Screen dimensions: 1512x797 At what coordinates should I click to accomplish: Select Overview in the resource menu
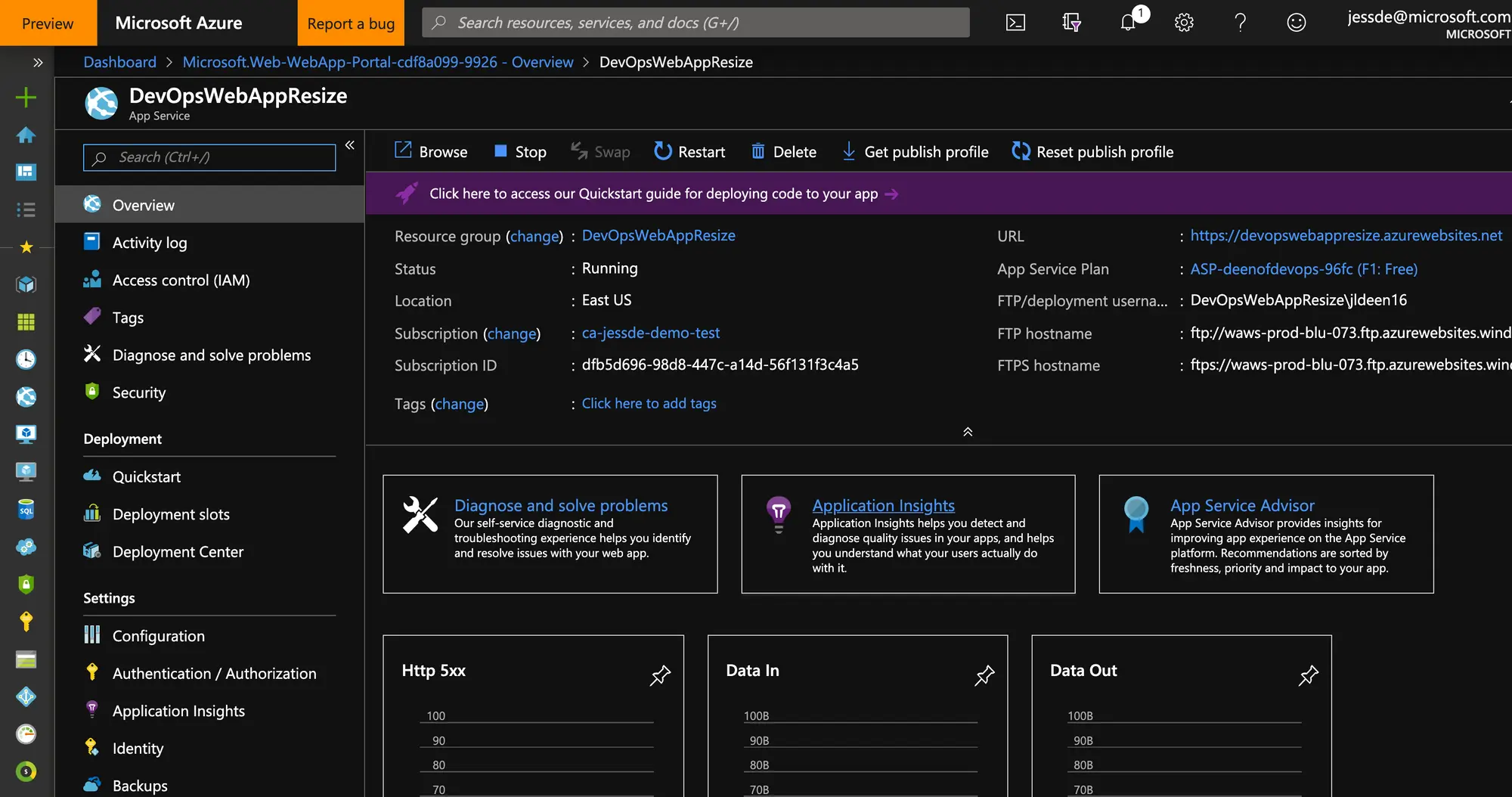209,205
